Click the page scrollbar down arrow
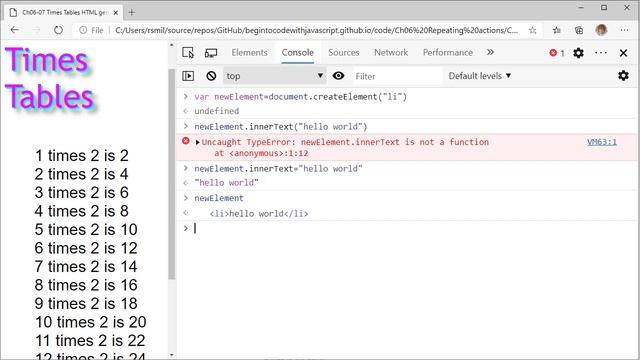 pos(172,355)
